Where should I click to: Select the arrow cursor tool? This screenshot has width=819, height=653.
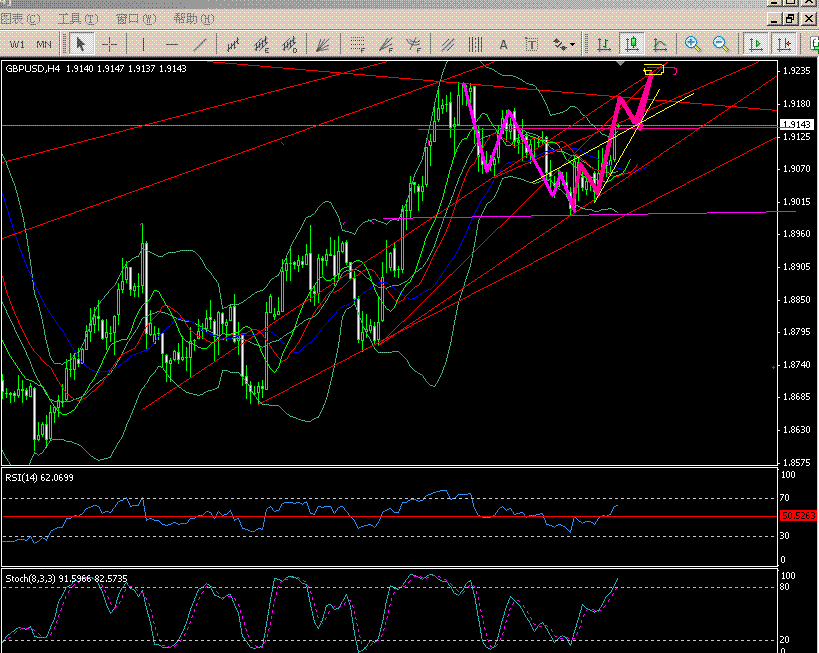[81, 44]
